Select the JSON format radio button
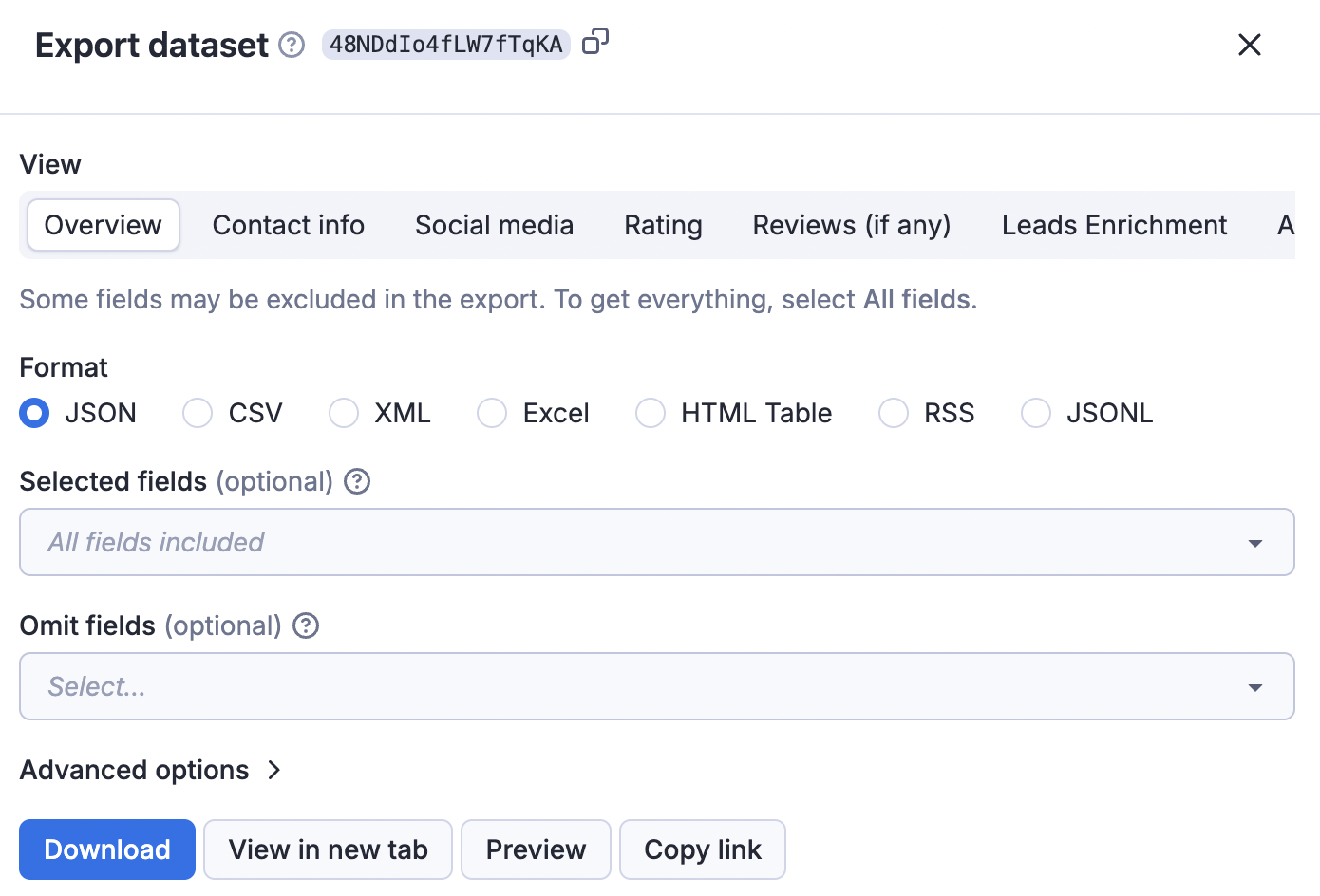1320x896 pixels. pos(34,413)
